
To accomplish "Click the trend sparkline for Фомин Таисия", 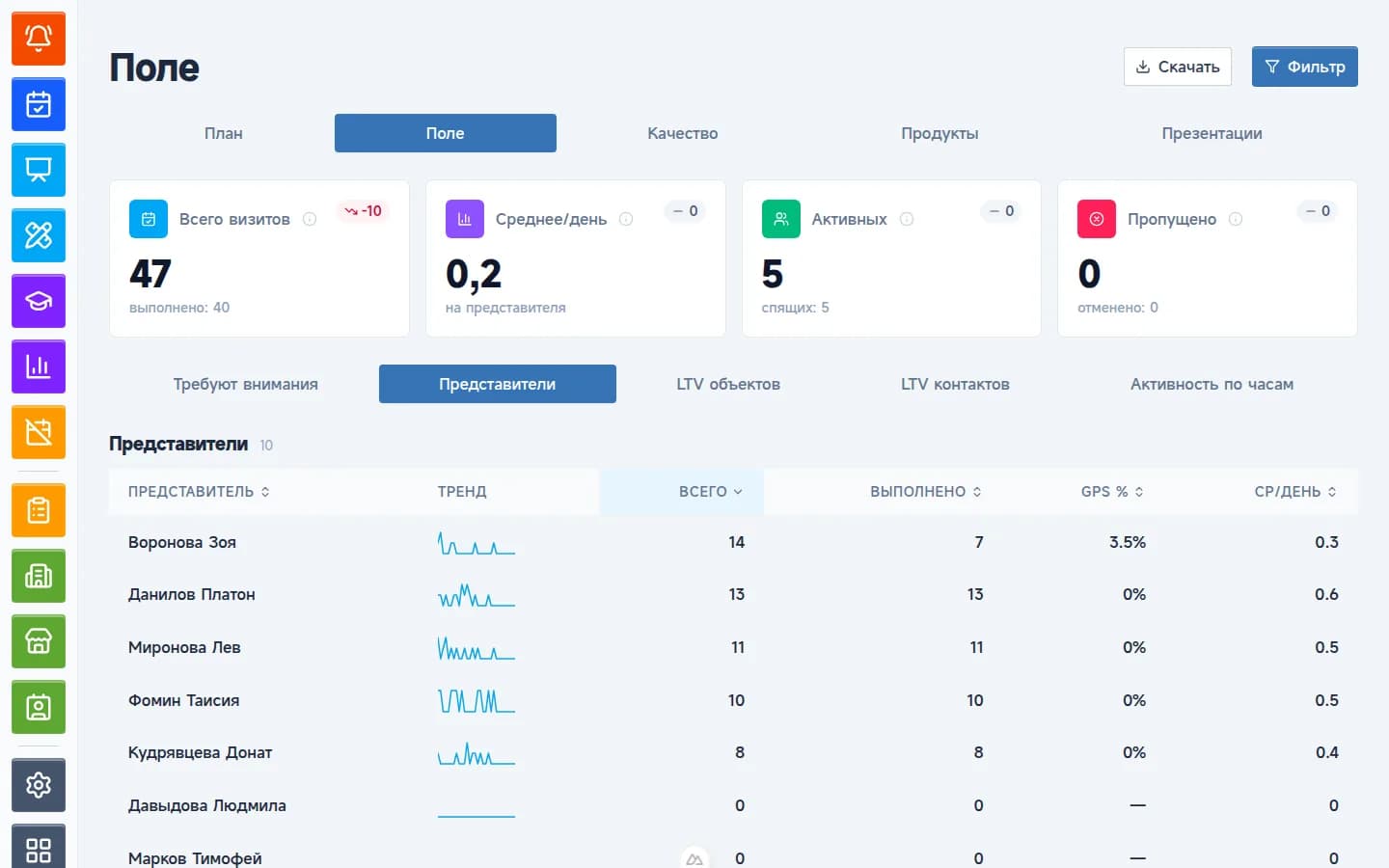I will pyautogui.click(x=477, y=701).
